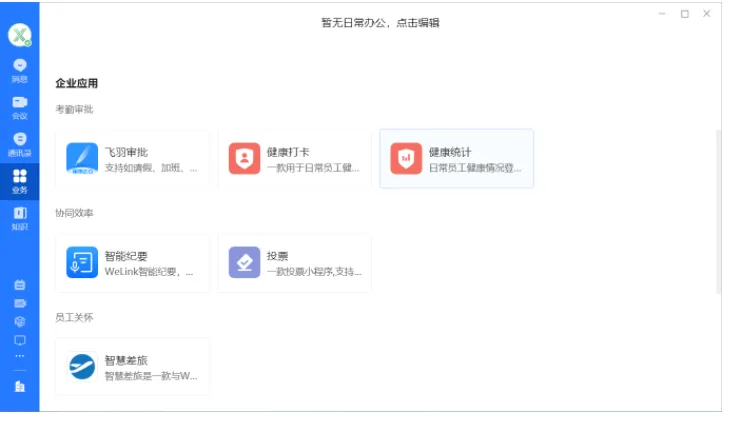Click the 智能纪要 description starting with WeLink

149,272
